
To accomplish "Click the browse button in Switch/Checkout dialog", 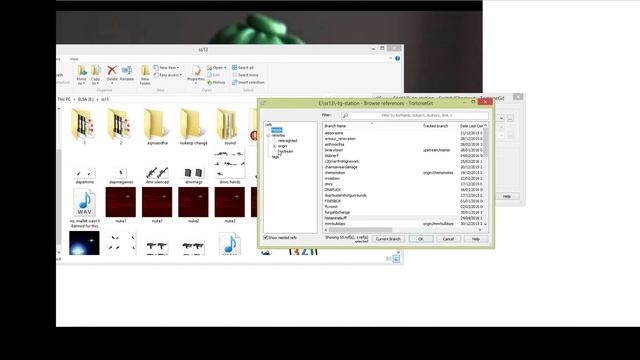I will pos(510,118).
